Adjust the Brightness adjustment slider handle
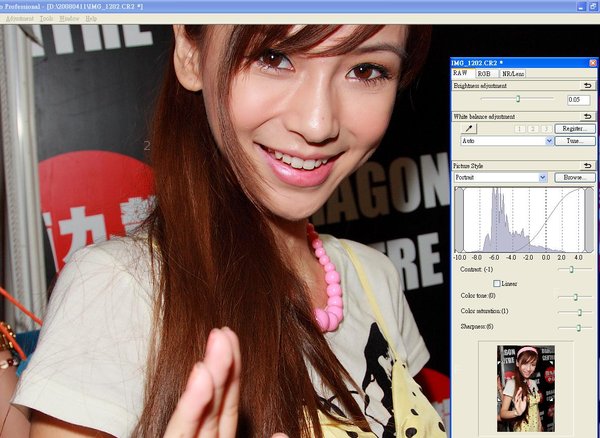This screenshot has width=600, height=438. click(518, 99)
